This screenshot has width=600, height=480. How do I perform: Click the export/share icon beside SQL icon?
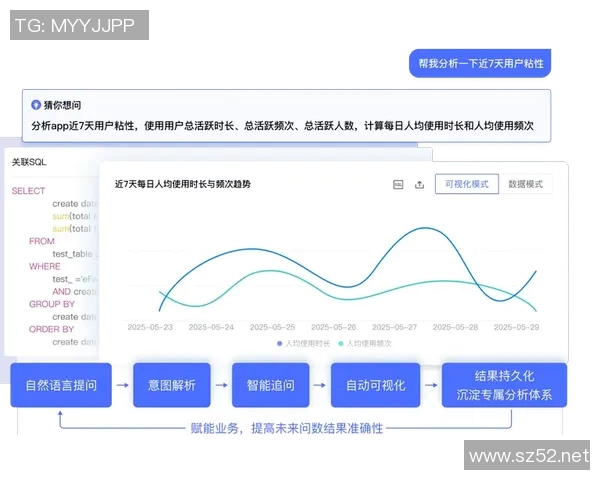tap(419, 185)
